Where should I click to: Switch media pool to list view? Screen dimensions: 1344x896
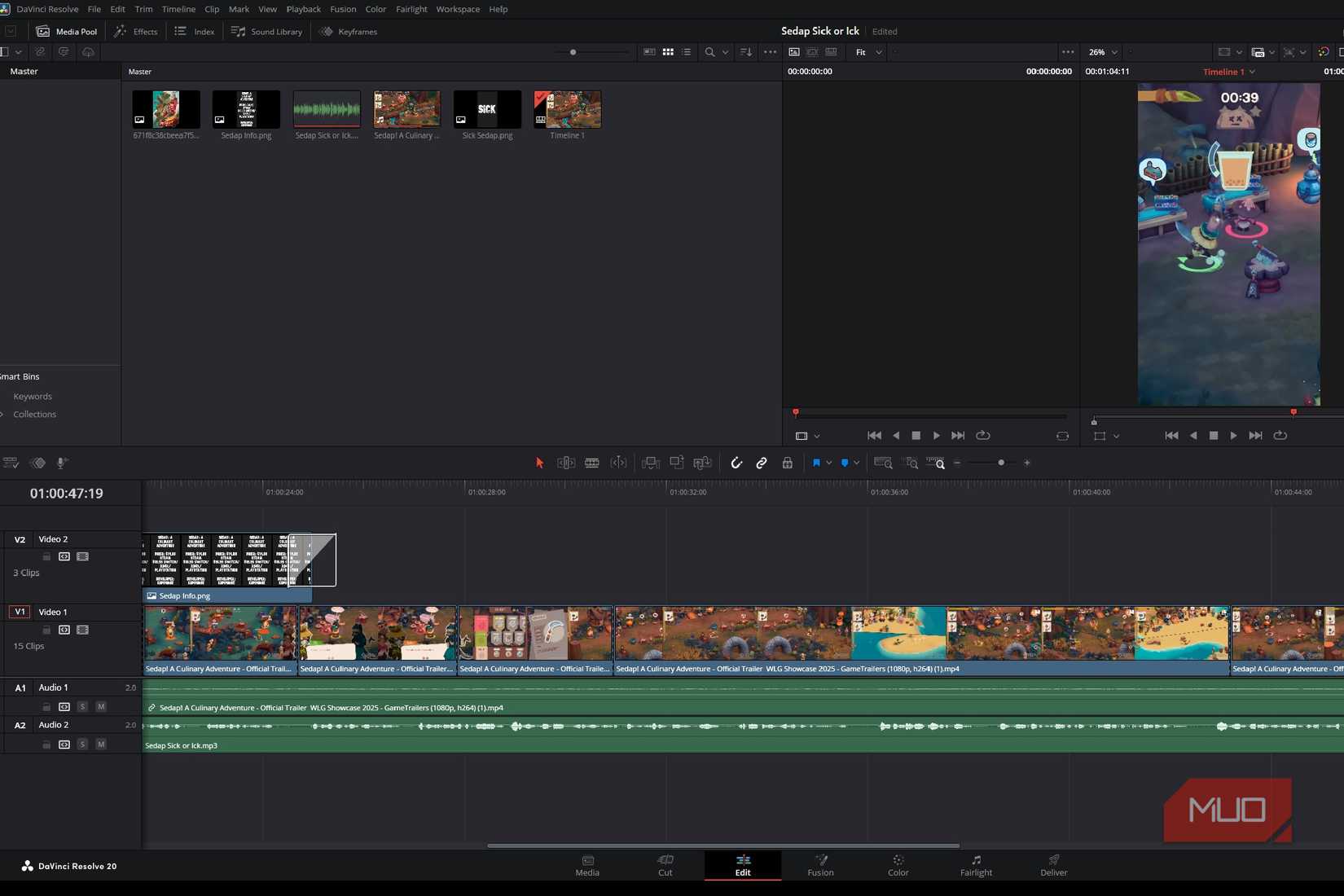687,52
